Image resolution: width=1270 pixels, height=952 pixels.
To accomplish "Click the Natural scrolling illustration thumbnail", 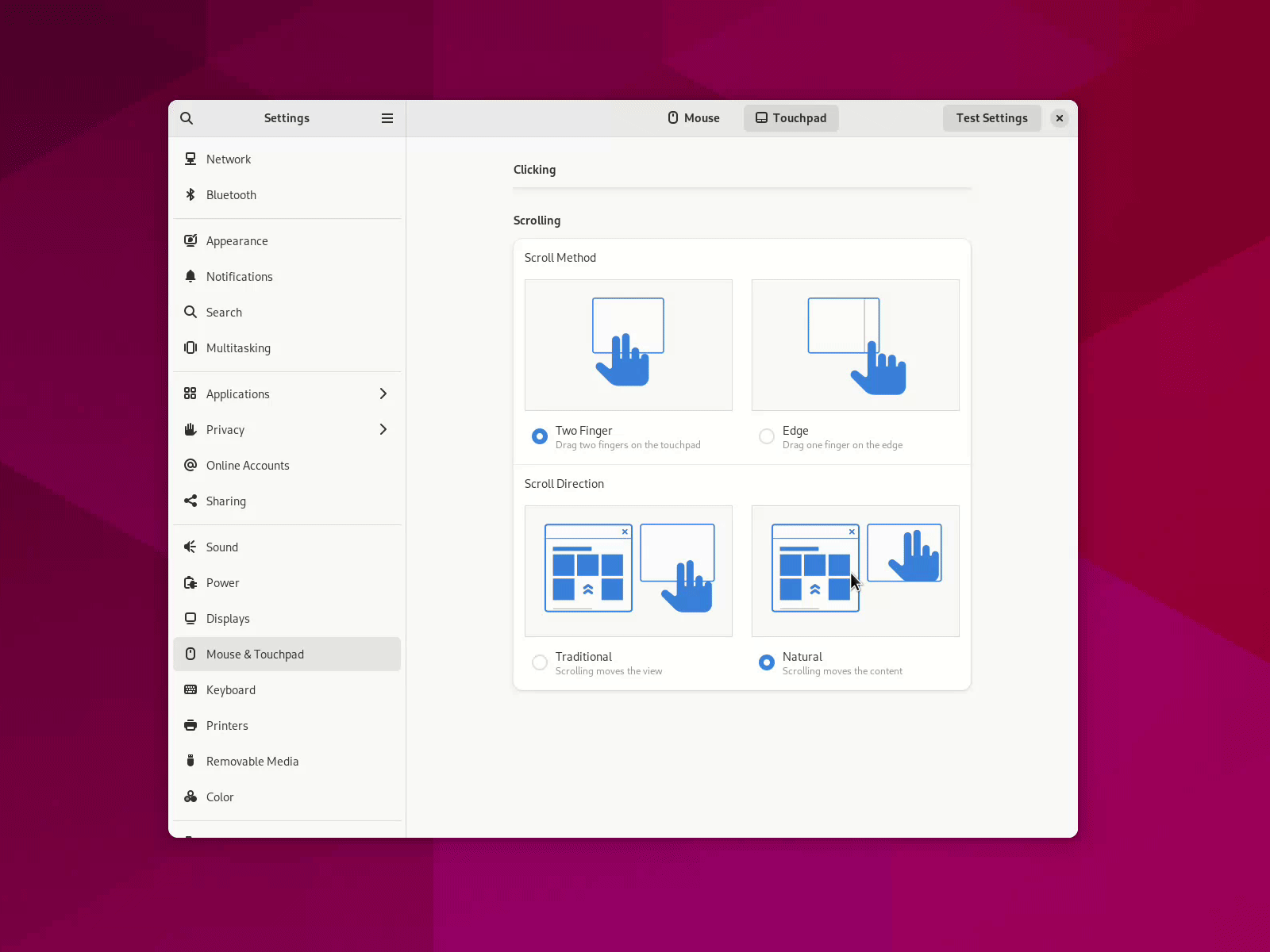I will click(x=855, y=570).
